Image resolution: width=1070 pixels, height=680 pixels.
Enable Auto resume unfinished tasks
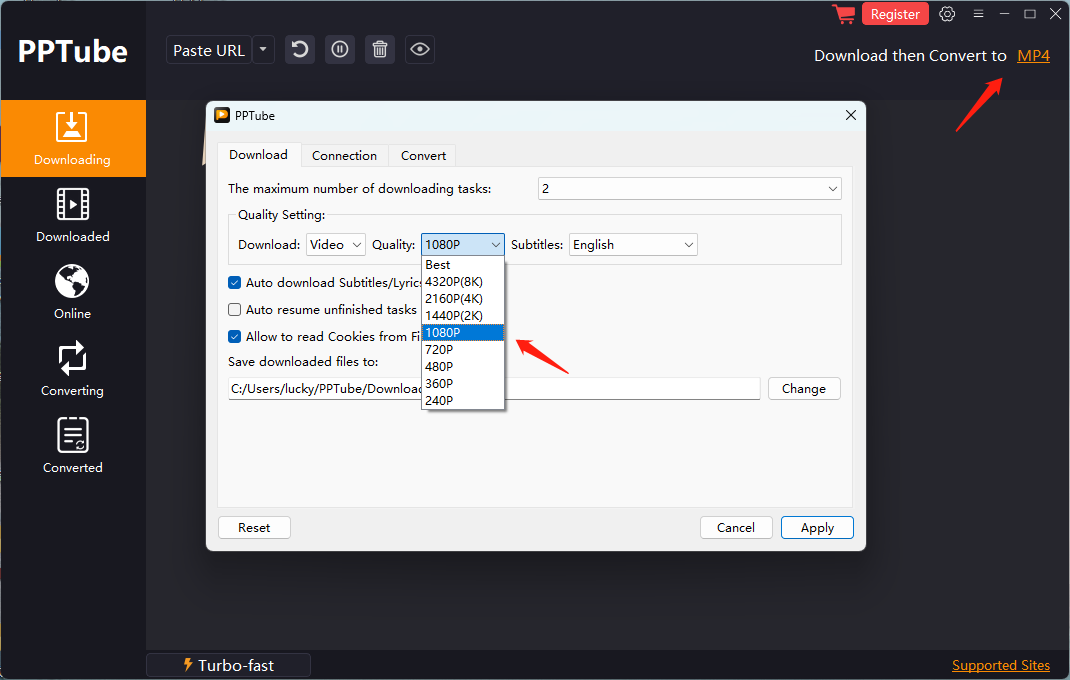pos(234,309)
